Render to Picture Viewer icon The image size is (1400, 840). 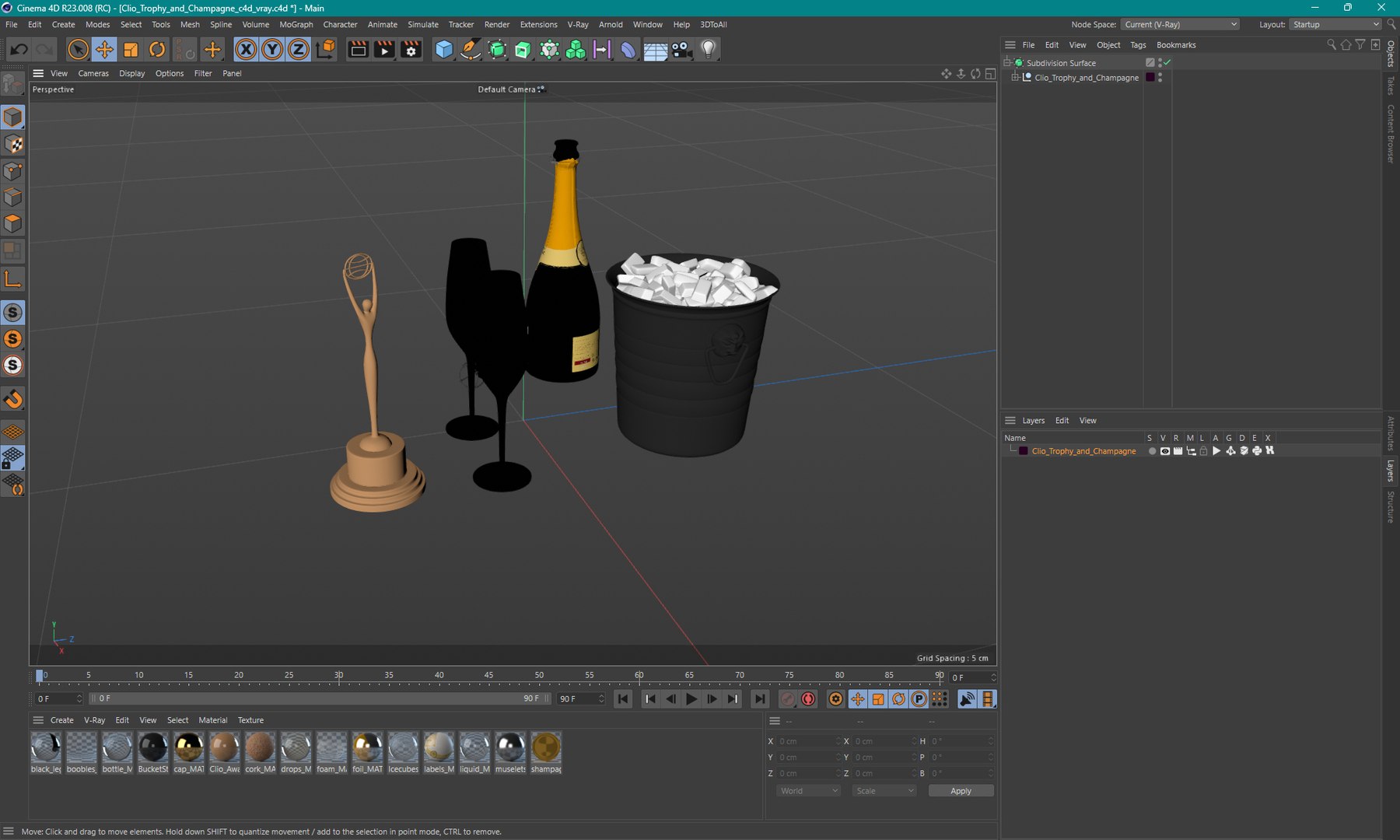pyautogui.click(x=384, y=50)
